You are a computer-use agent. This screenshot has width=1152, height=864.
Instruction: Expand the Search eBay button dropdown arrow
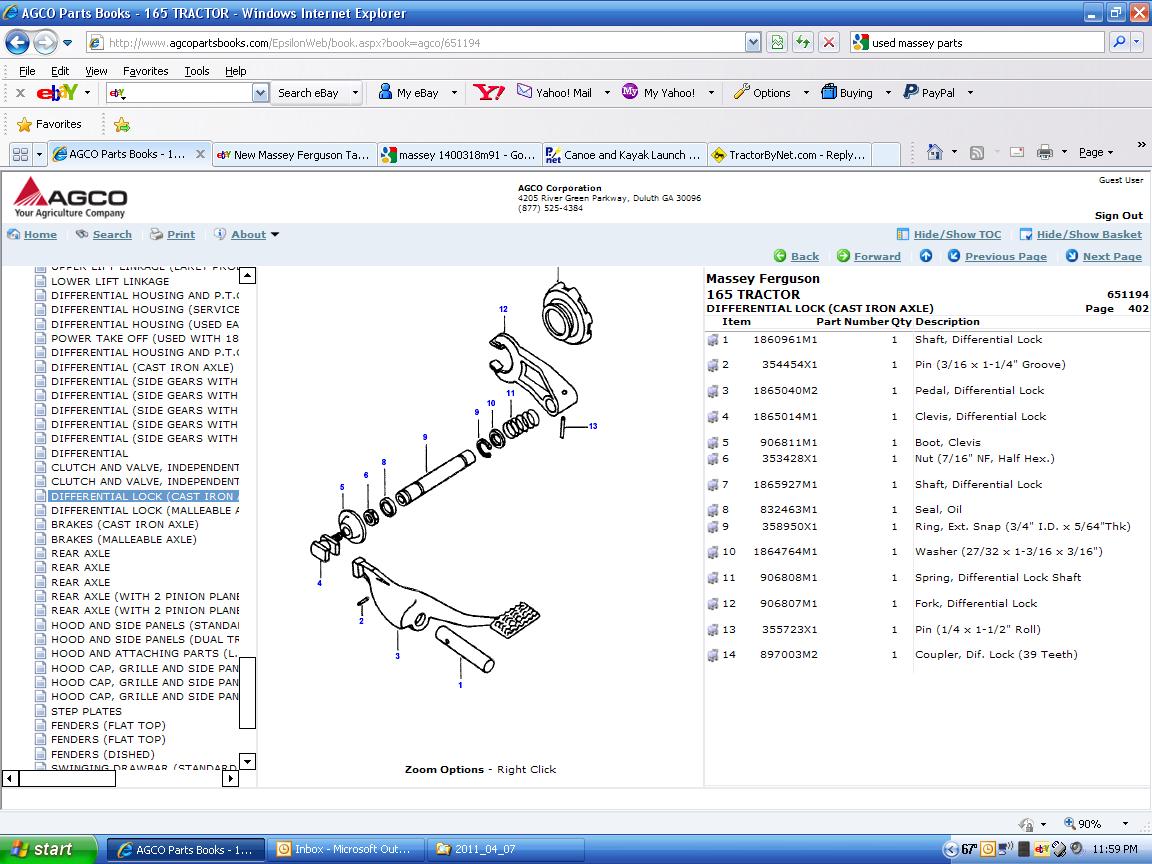click(x=356, y=93)
